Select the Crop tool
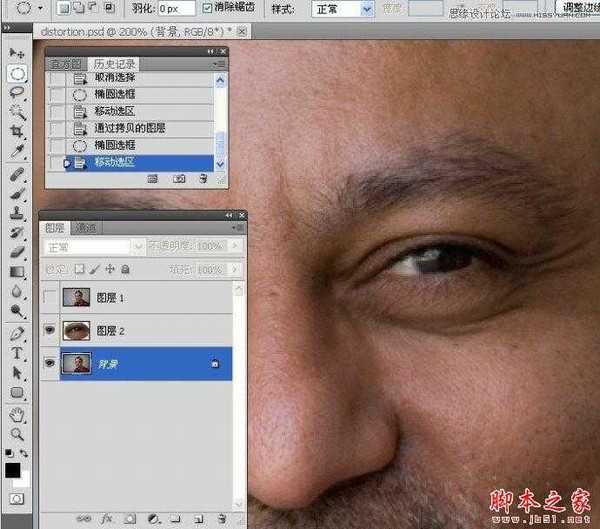Viewport: 600px width, 529px height. [x=17, y=132]
